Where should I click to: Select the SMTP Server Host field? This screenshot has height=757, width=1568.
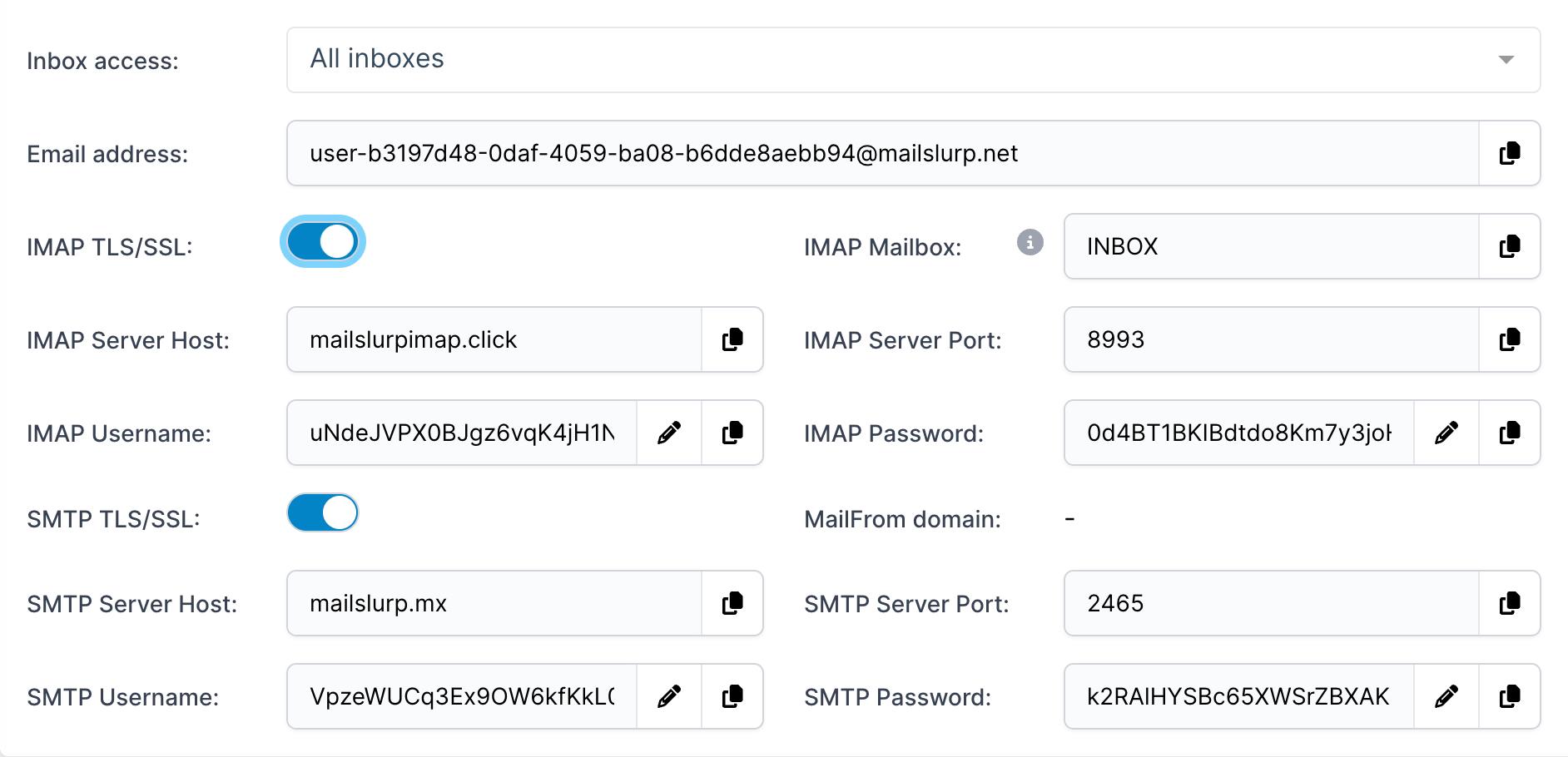(494, 603)
